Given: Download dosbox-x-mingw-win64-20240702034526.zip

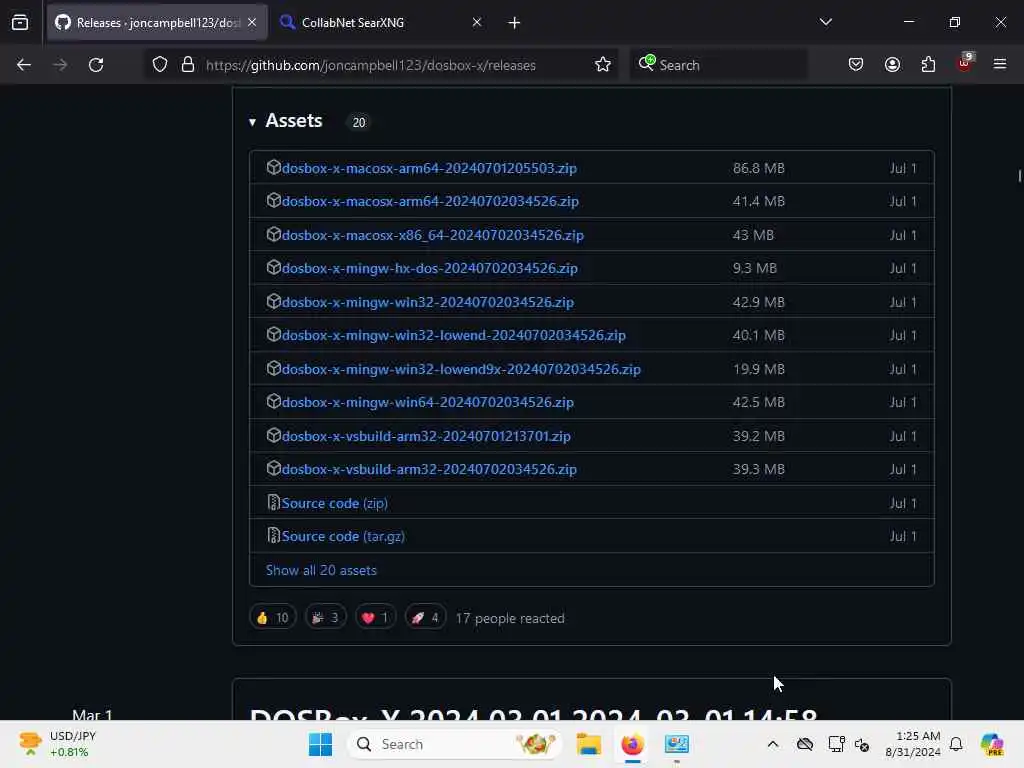Looking at the screenshot, I should coord(427,402).
